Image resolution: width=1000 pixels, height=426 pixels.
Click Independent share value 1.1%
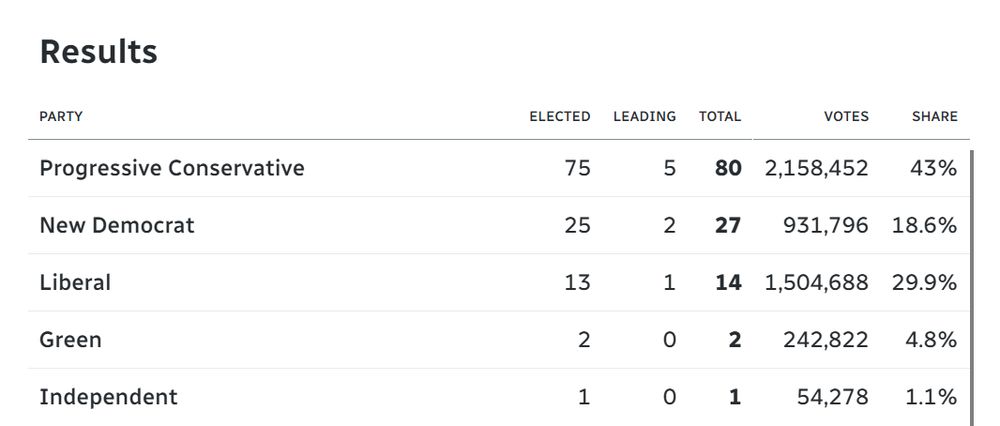coord(930,397)
